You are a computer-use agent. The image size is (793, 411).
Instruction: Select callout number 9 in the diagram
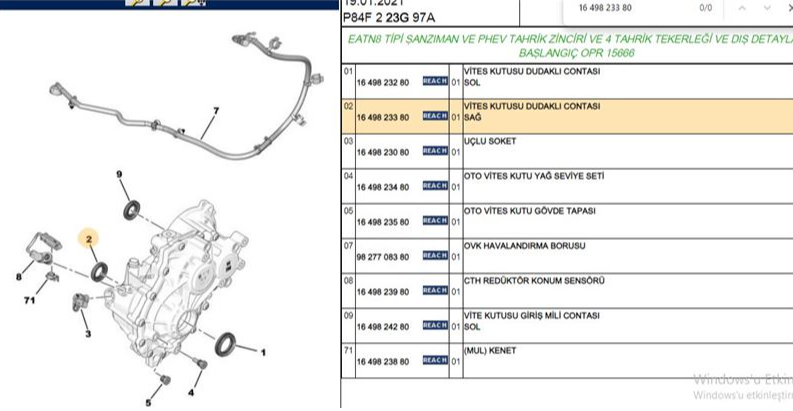[119, 174]
